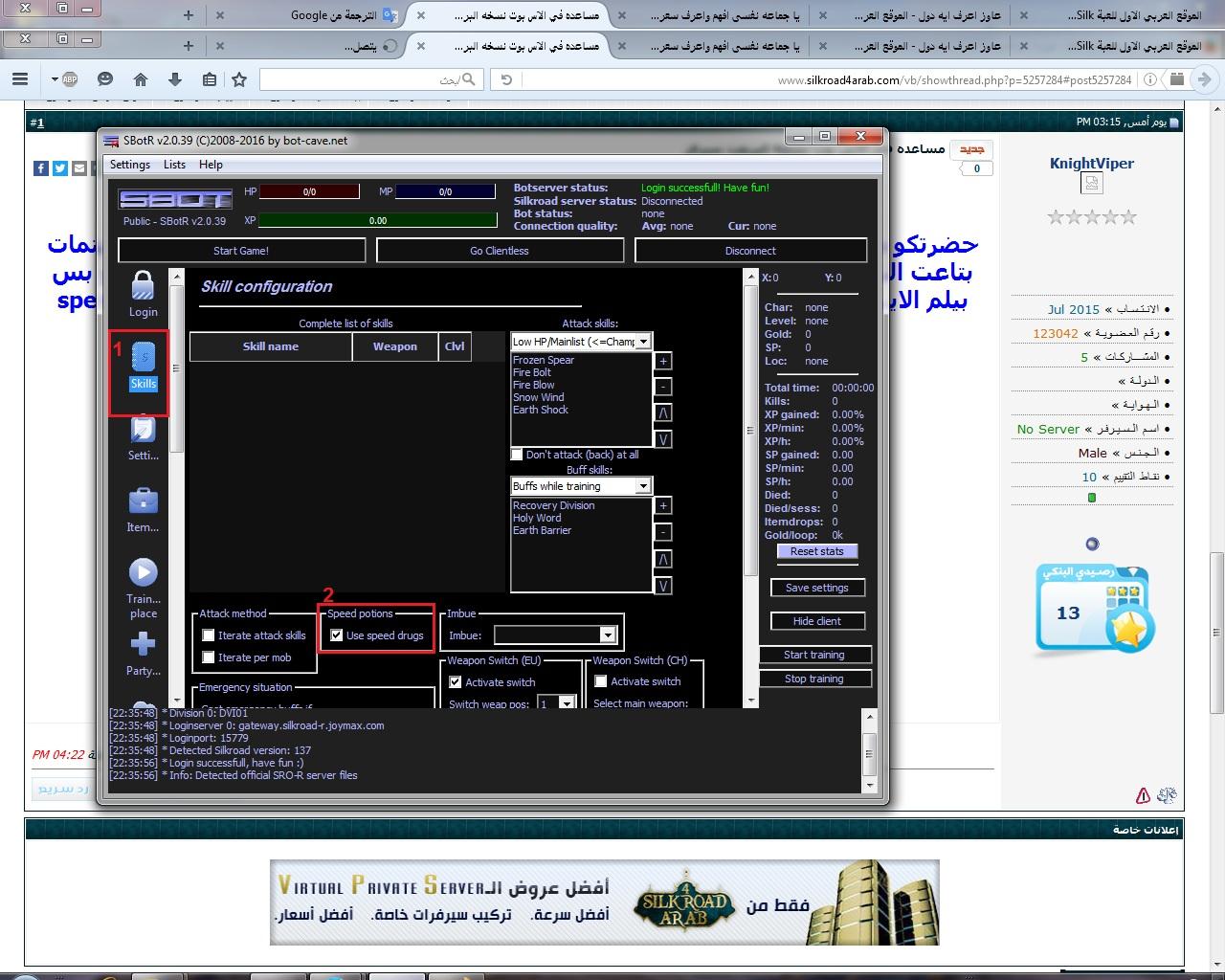Image resolution: width=1225 pixels, height=980 pixels.
Task: Select Frozen Spear in Attack skills list
Action: click(x=544, y=360)
